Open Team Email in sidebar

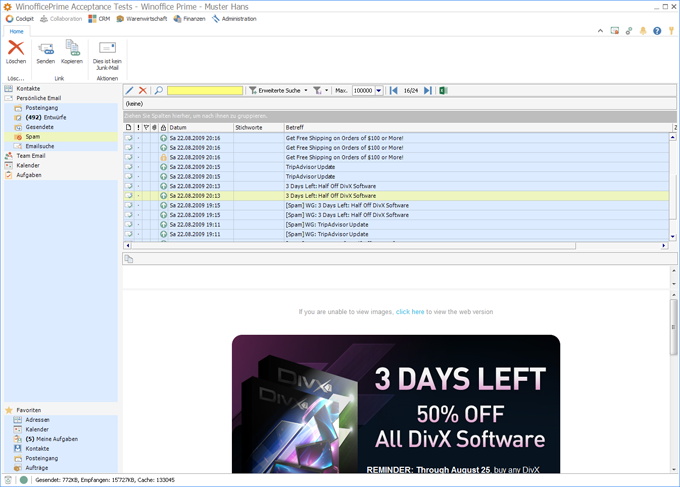[31, 156]
